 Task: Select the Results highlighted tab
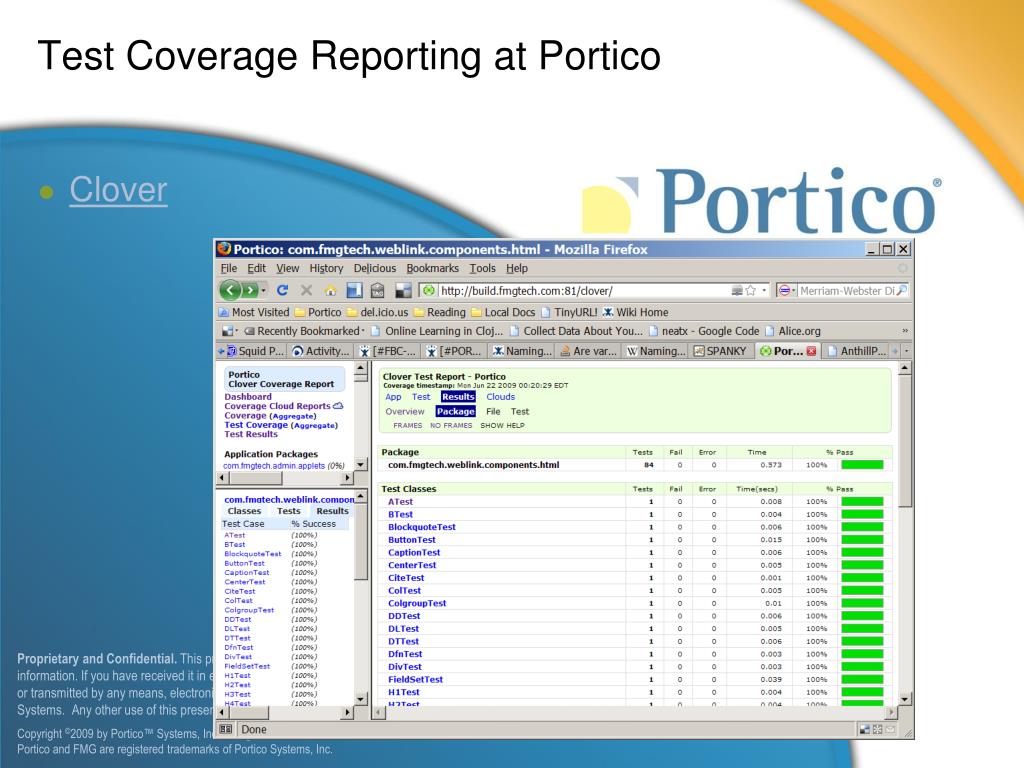coord(458,396)
